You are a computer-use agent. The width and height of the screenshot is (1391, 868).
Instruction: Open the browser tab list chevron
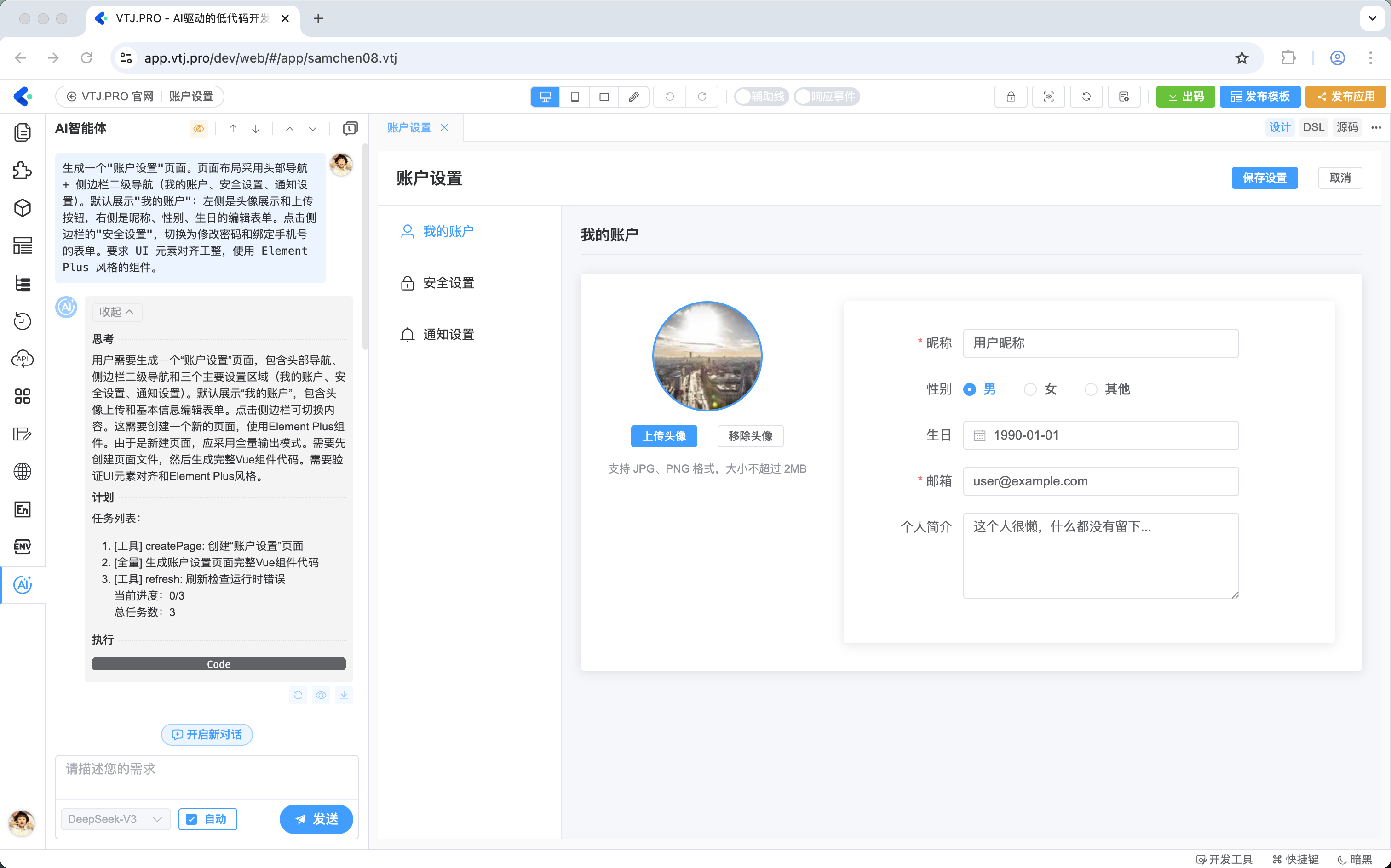click(x=1372, y=18)
